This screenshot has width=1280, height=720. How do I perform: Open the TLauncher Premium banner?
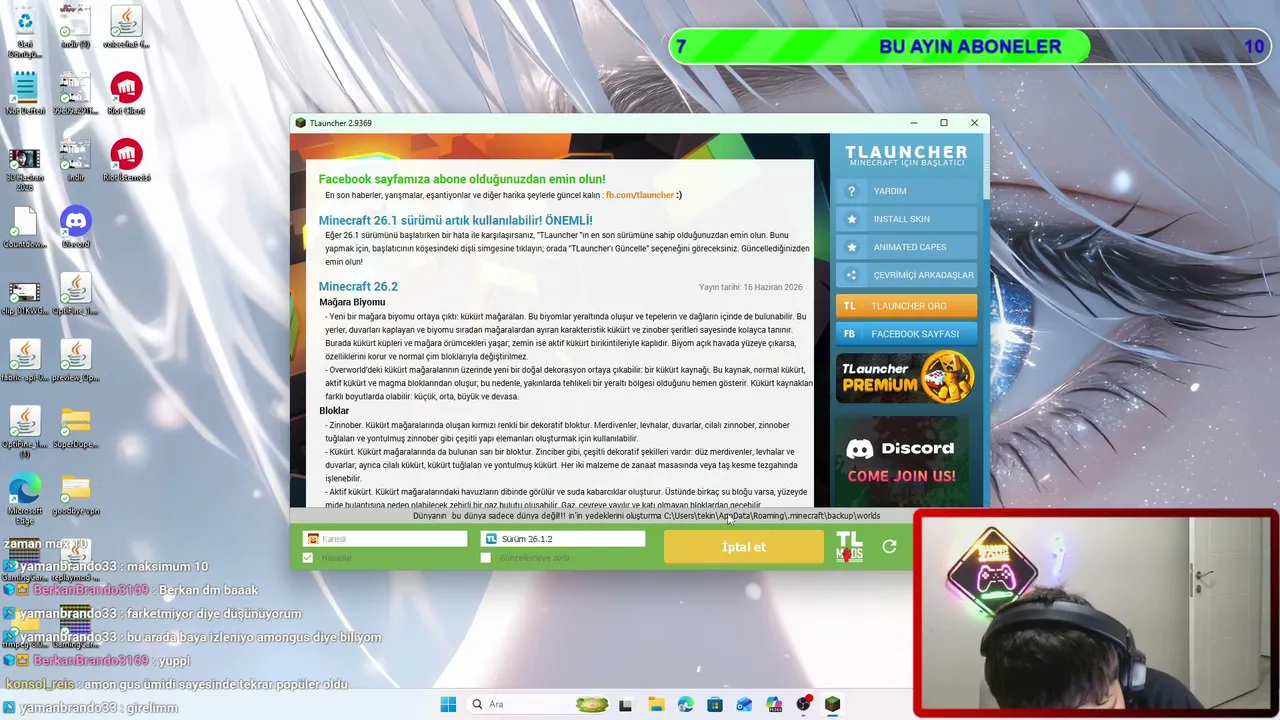pos(906,377)
